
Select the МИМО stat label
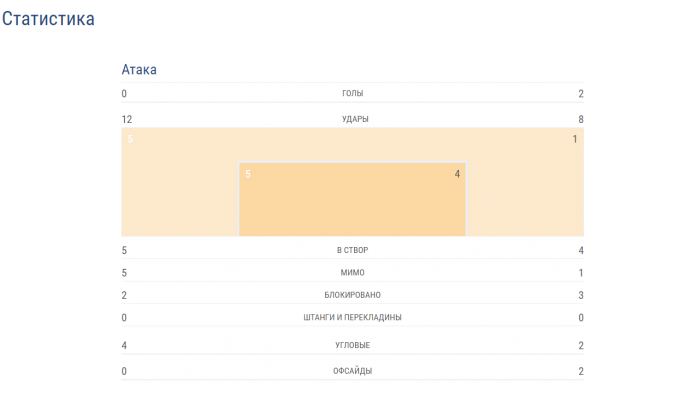(352, 272)
